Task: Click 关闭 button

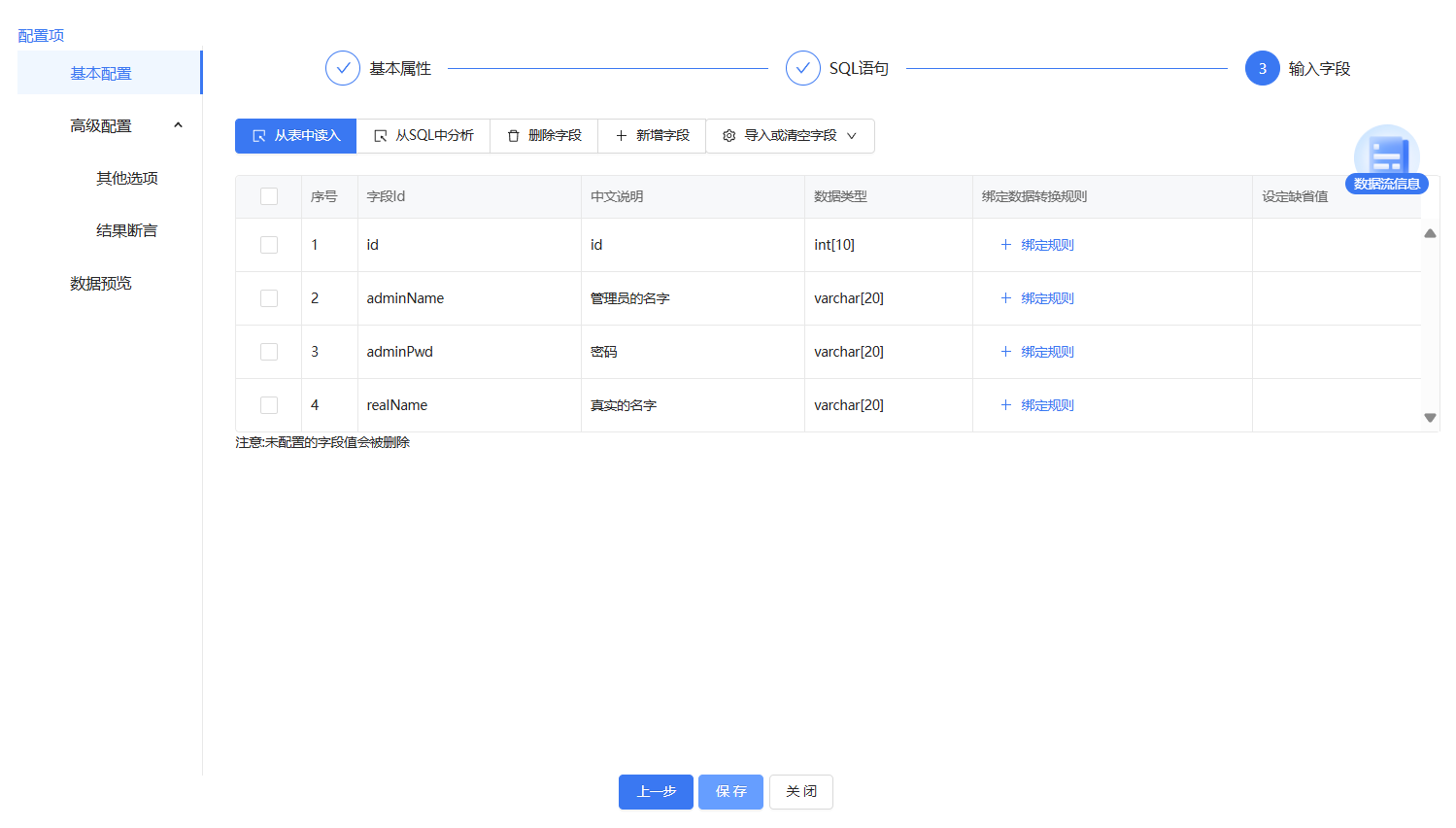Action: (x=801, y=792)
